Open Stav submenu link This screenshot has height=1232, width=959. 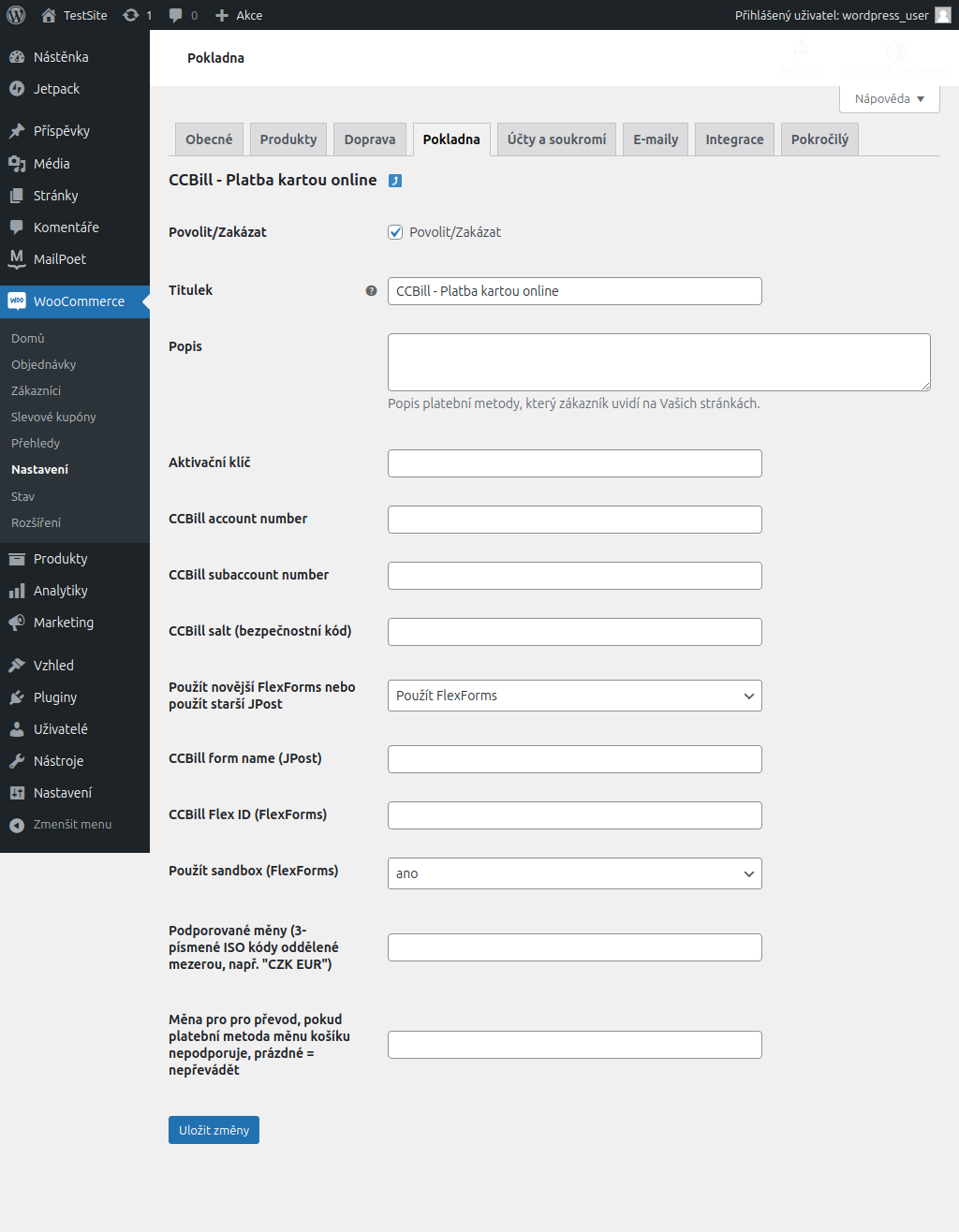(22, 496)
